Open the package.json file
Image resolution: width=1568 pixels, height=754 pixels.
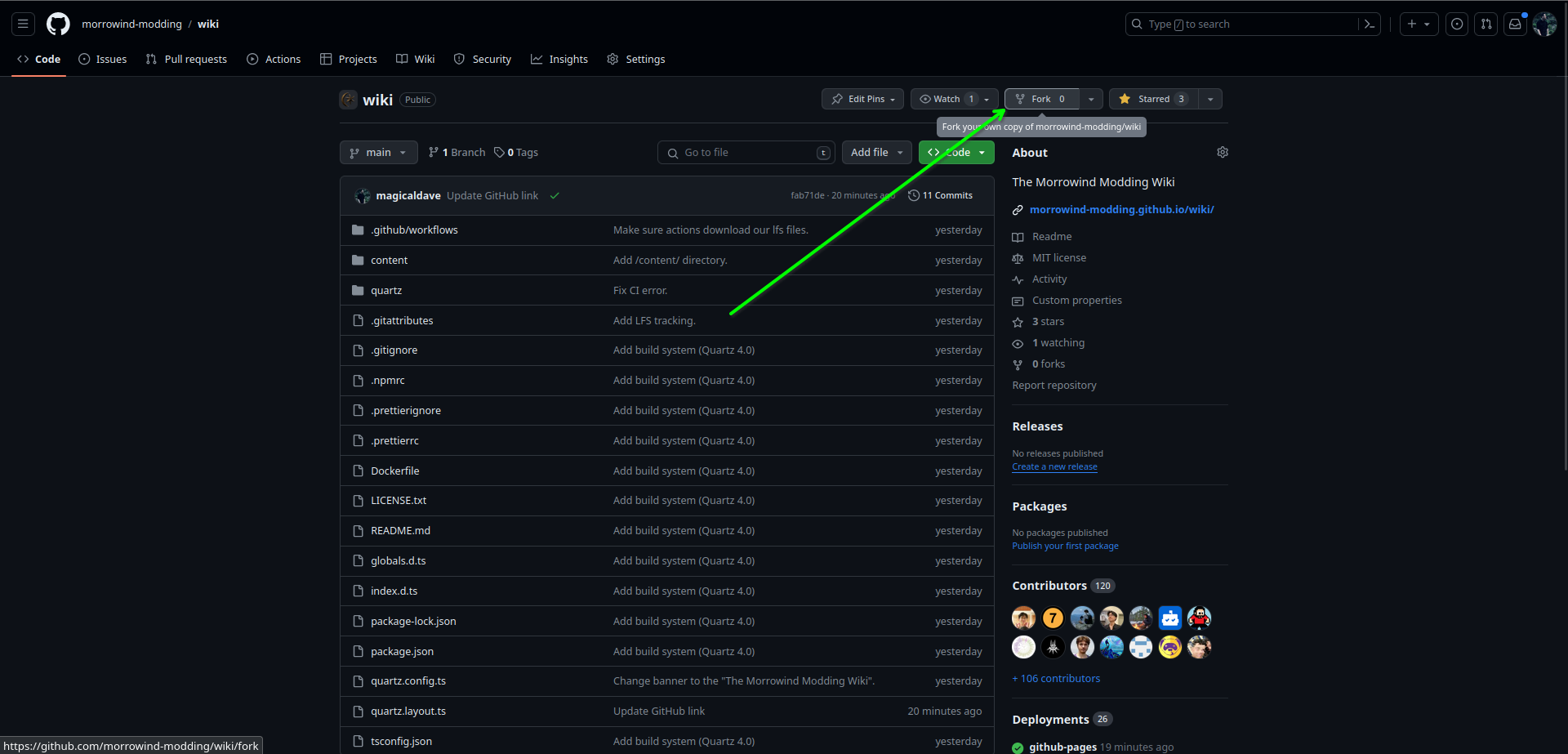point(402,652)
